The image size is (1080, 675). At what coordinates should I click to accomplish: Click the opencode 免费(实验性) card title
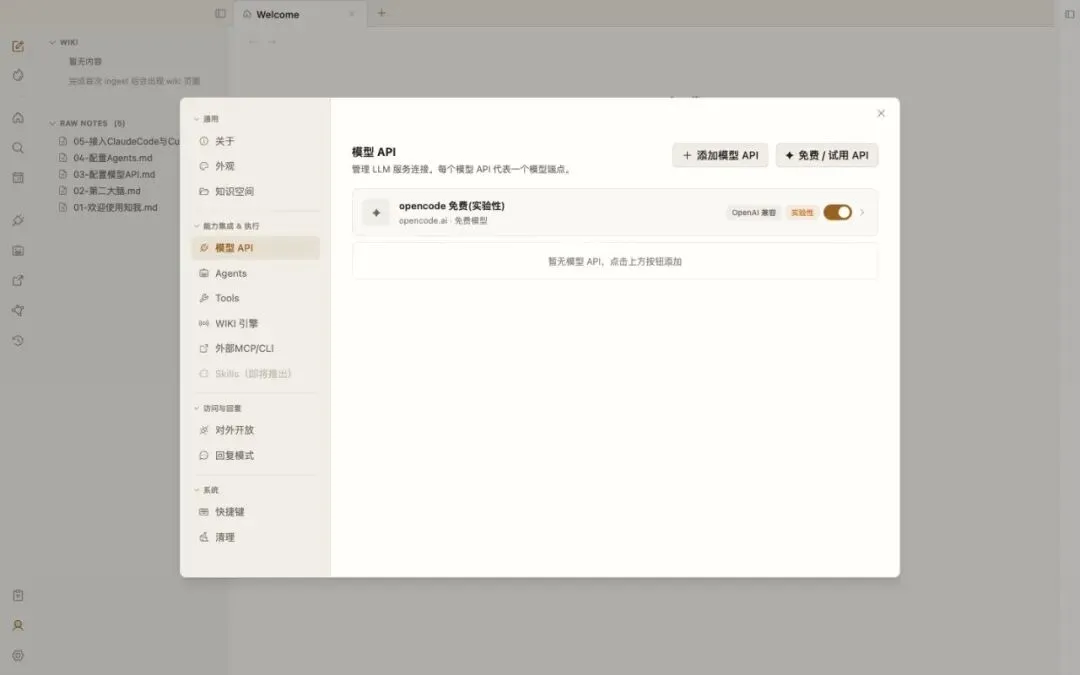(452, 206)
